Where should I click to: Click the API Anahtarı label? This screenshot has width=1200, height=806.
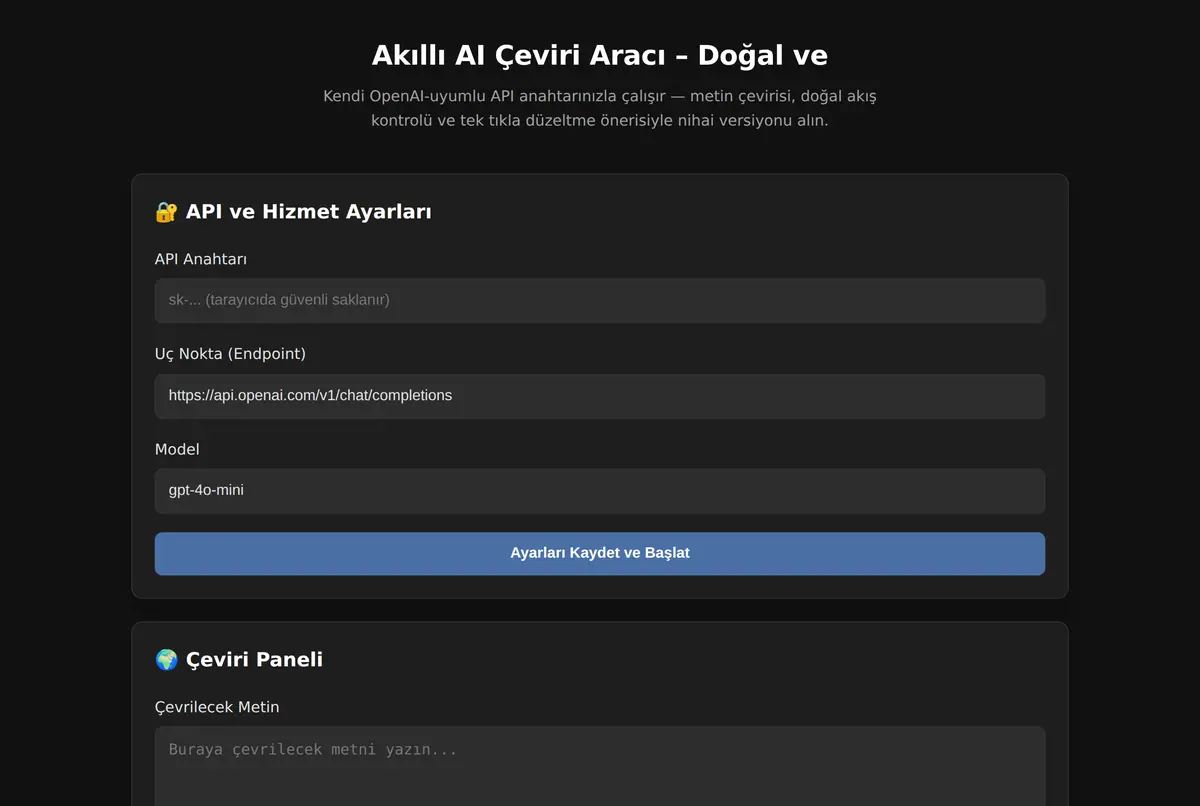201,259
